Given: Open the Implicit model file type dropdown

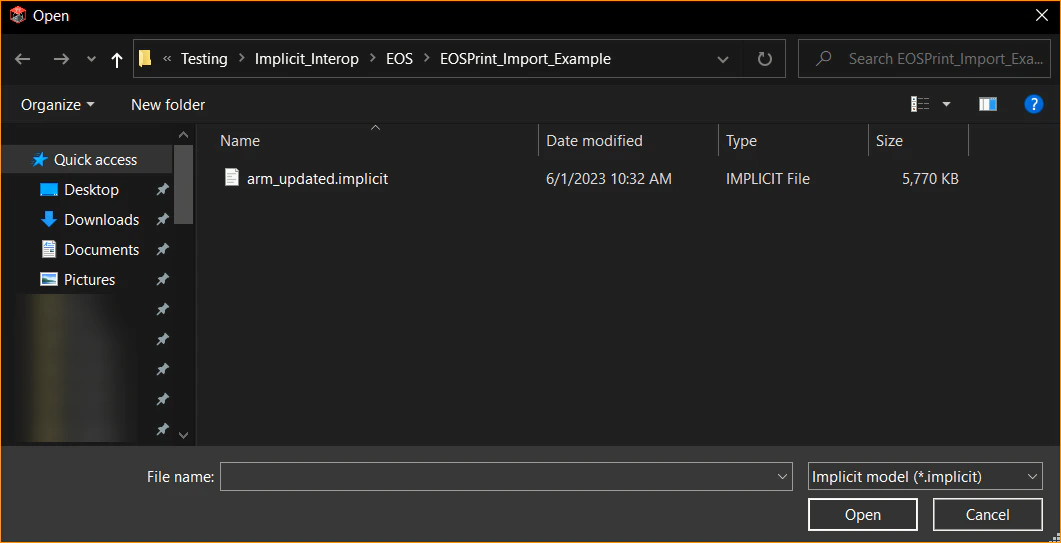Looking at the screenshot, I should [x=925, y=477].
